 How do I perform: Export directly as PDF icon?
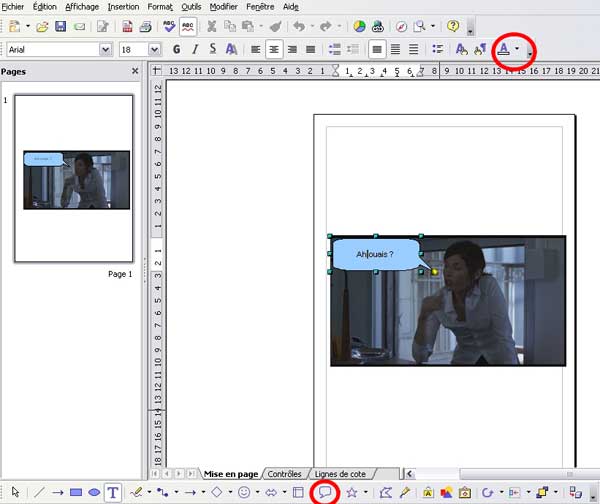coord(127,26)
